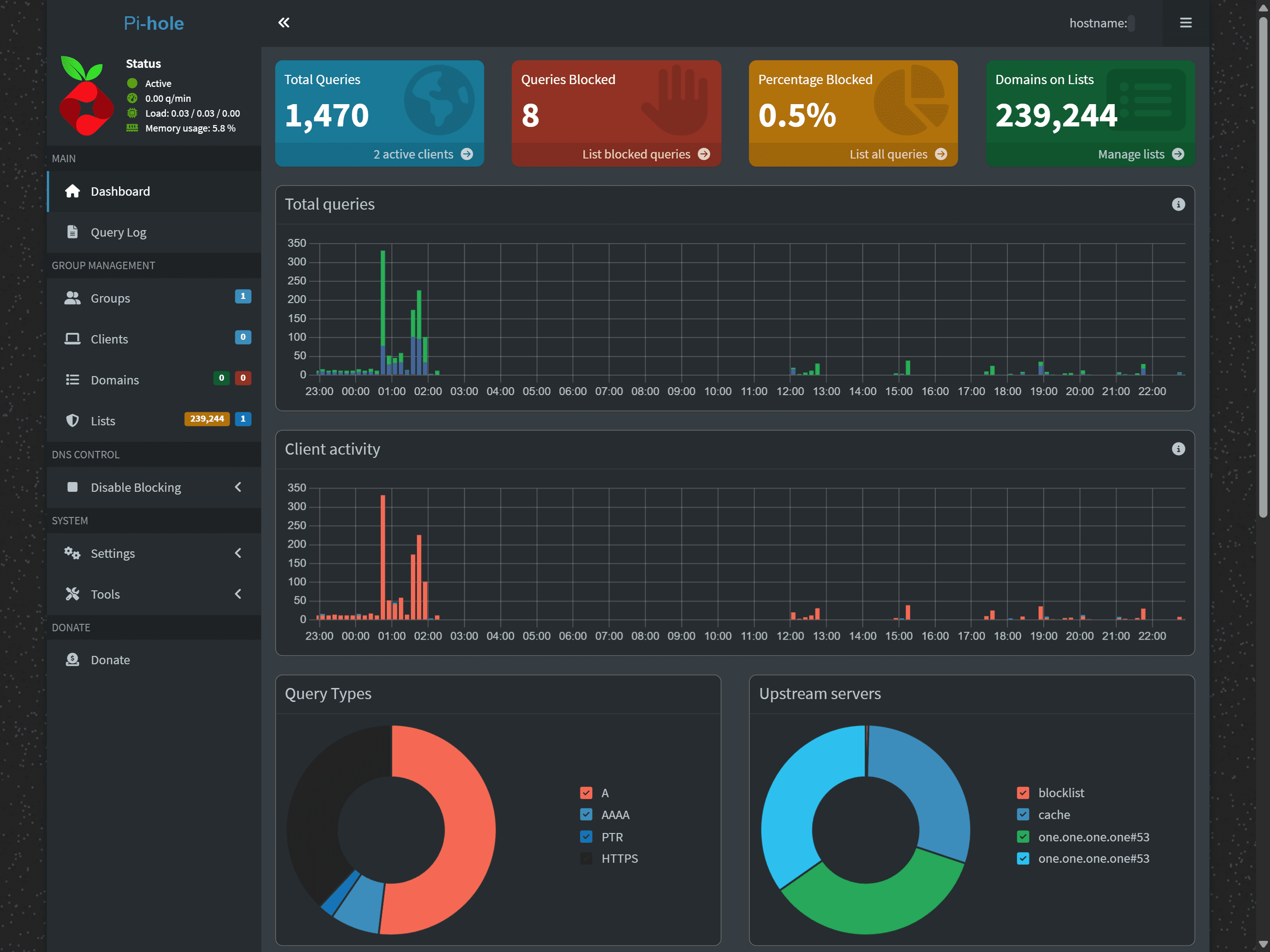Screen dimensions: 1270x952
Task: Toggle the PTR query type checkbox
Action: click(x=586, y=837)
